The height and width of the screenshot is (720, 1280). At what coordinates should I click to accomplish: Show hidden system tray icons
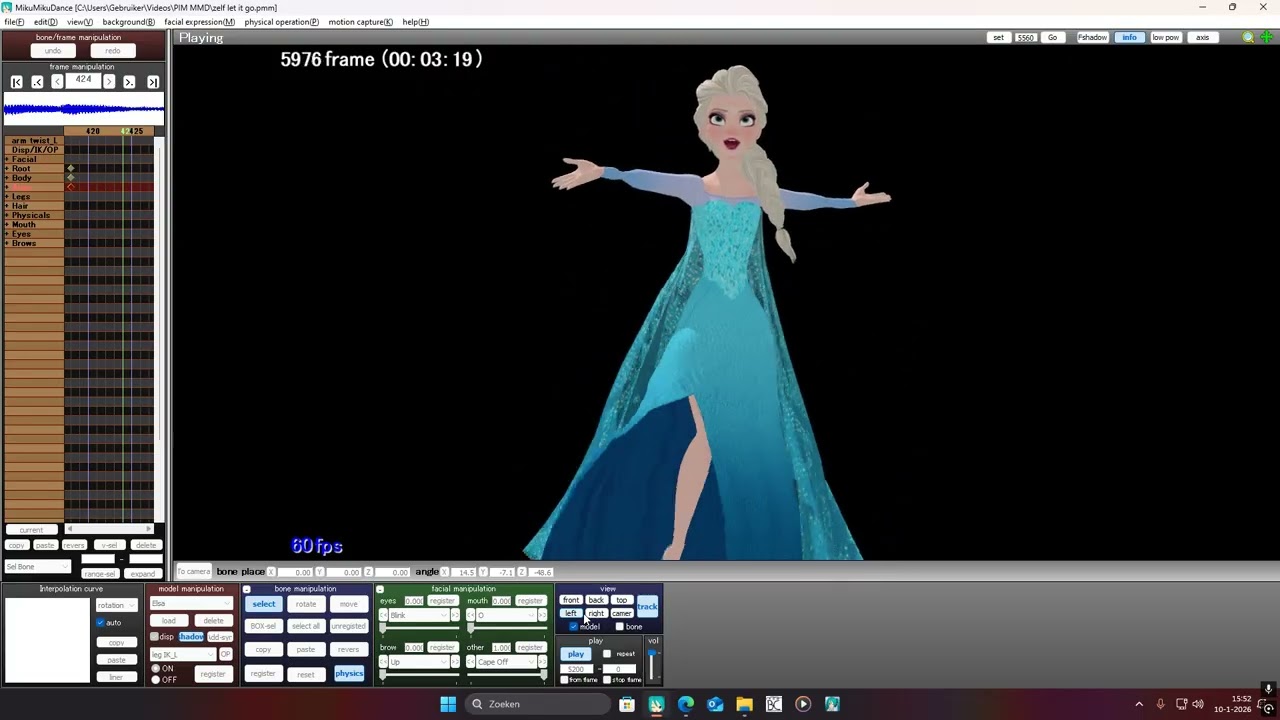(1139, 704)
